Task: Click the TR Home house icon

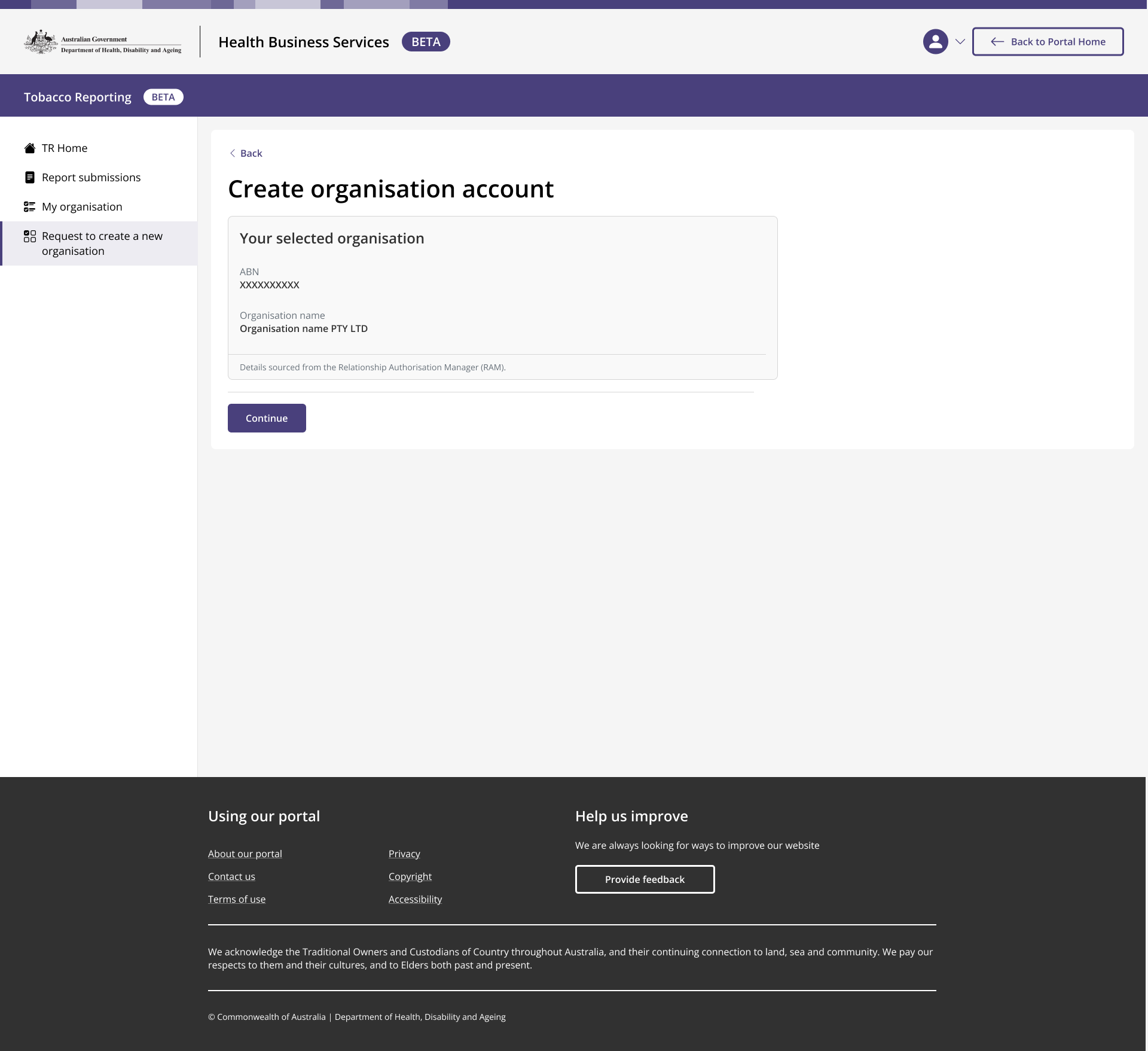Action: point(29,148)
